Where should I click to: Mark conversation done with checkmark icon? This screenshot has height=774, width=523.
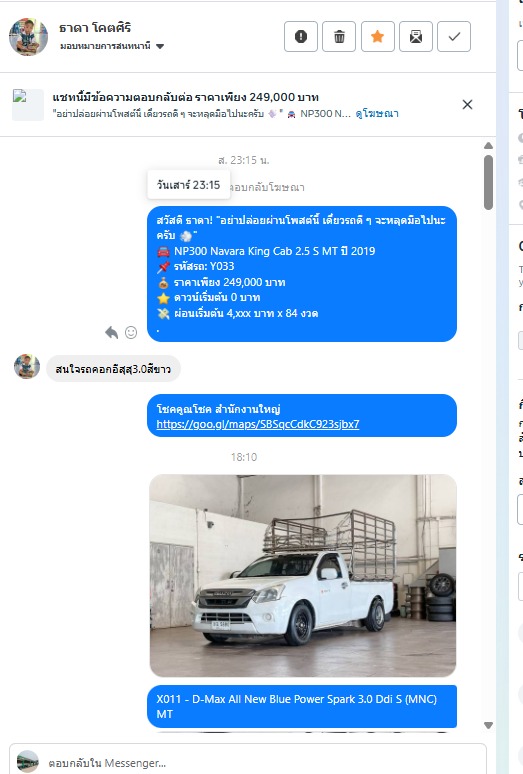[x=454, y=37]
